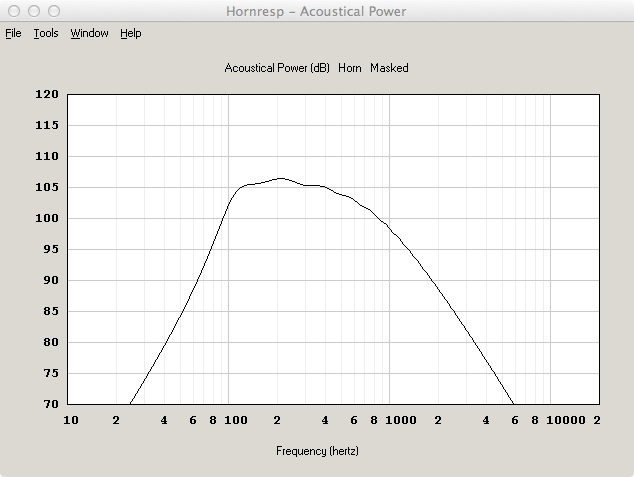Click the 95 value on vertical axis
This screenshot has width=634, height=477.
coord(51,249)
